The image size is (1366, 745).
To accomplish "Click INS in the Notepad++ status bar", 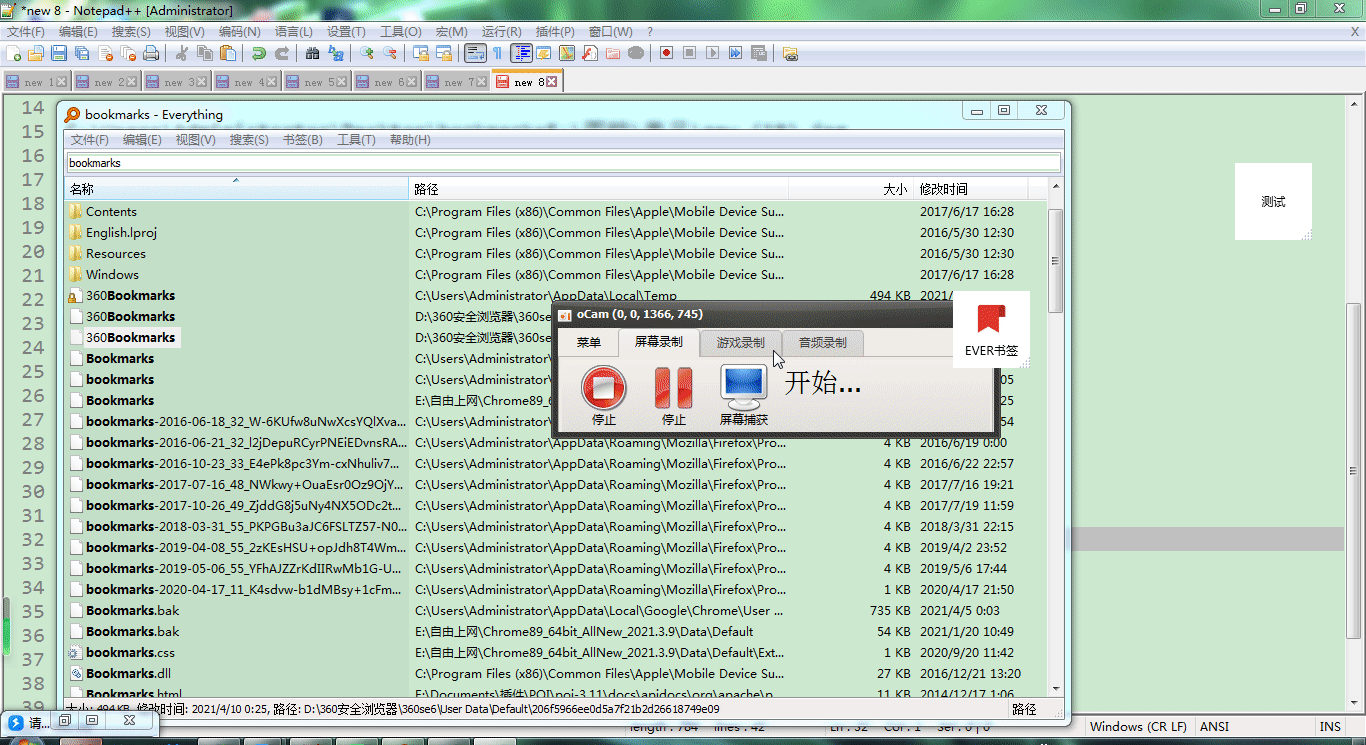I will pyautogui.click(x=1330, y=727).
